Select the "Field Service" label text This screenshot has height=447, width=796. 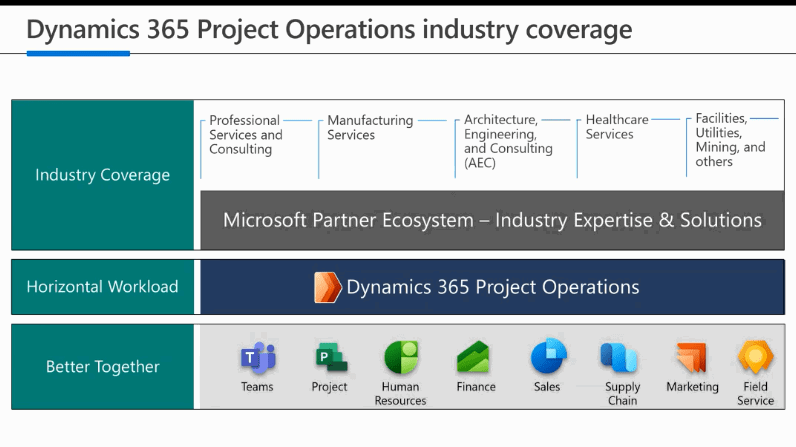pyautogui.click(x=755, y=394)
